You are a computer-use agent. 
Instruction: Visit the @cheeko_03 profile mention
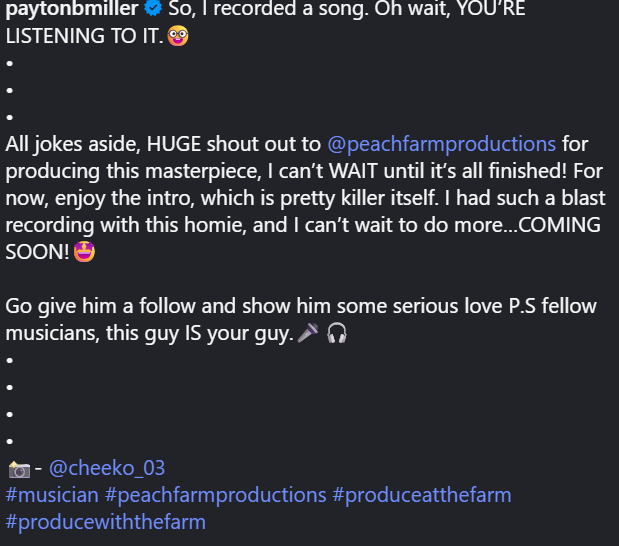[x=107, y=468]
